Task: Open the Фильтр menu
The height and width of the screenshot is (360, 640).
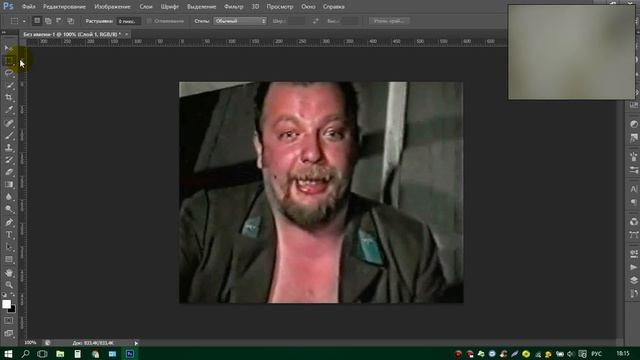Action: pyautogui.click(x=233, y=7)
